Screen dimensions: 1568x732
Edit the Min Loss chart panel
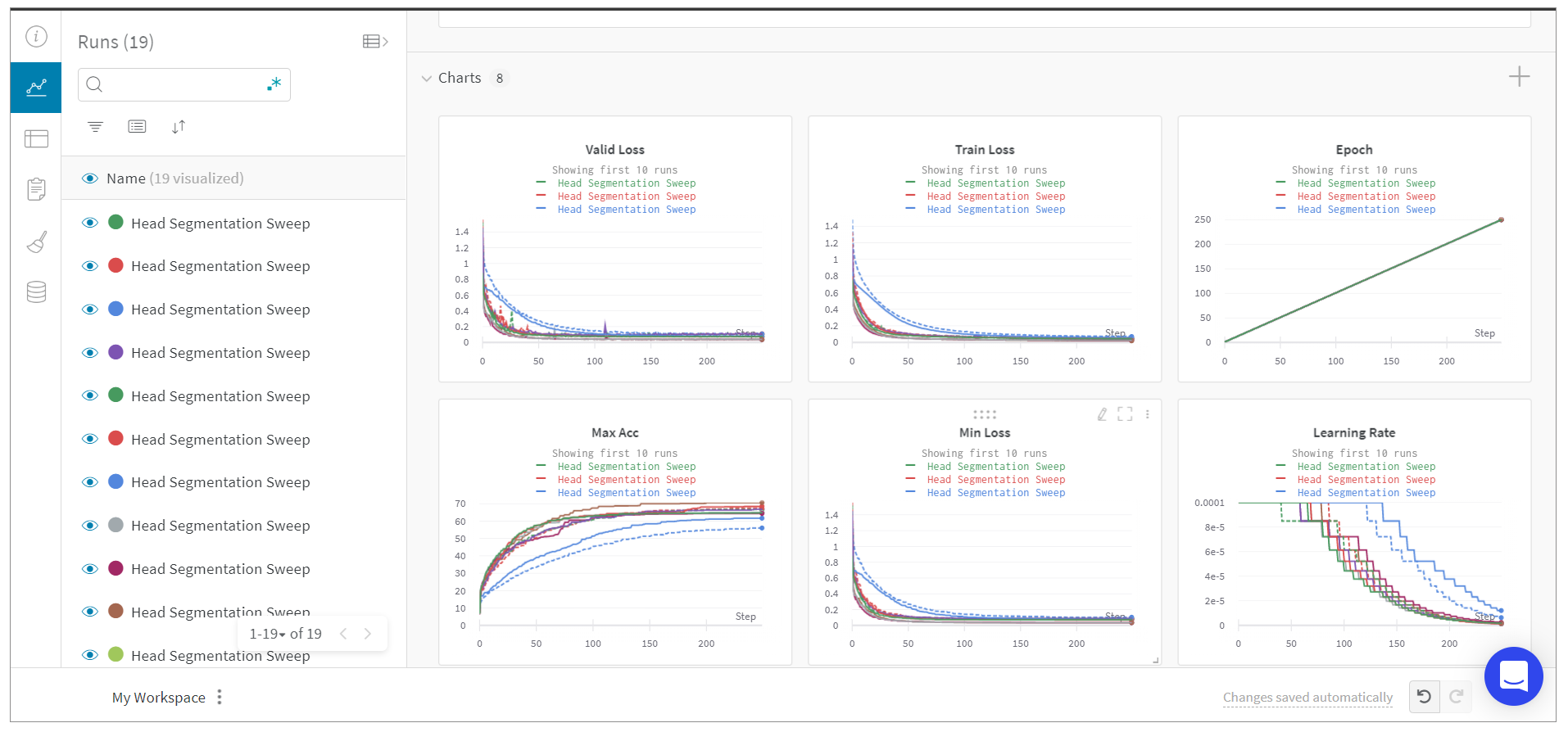[1102, 414]
